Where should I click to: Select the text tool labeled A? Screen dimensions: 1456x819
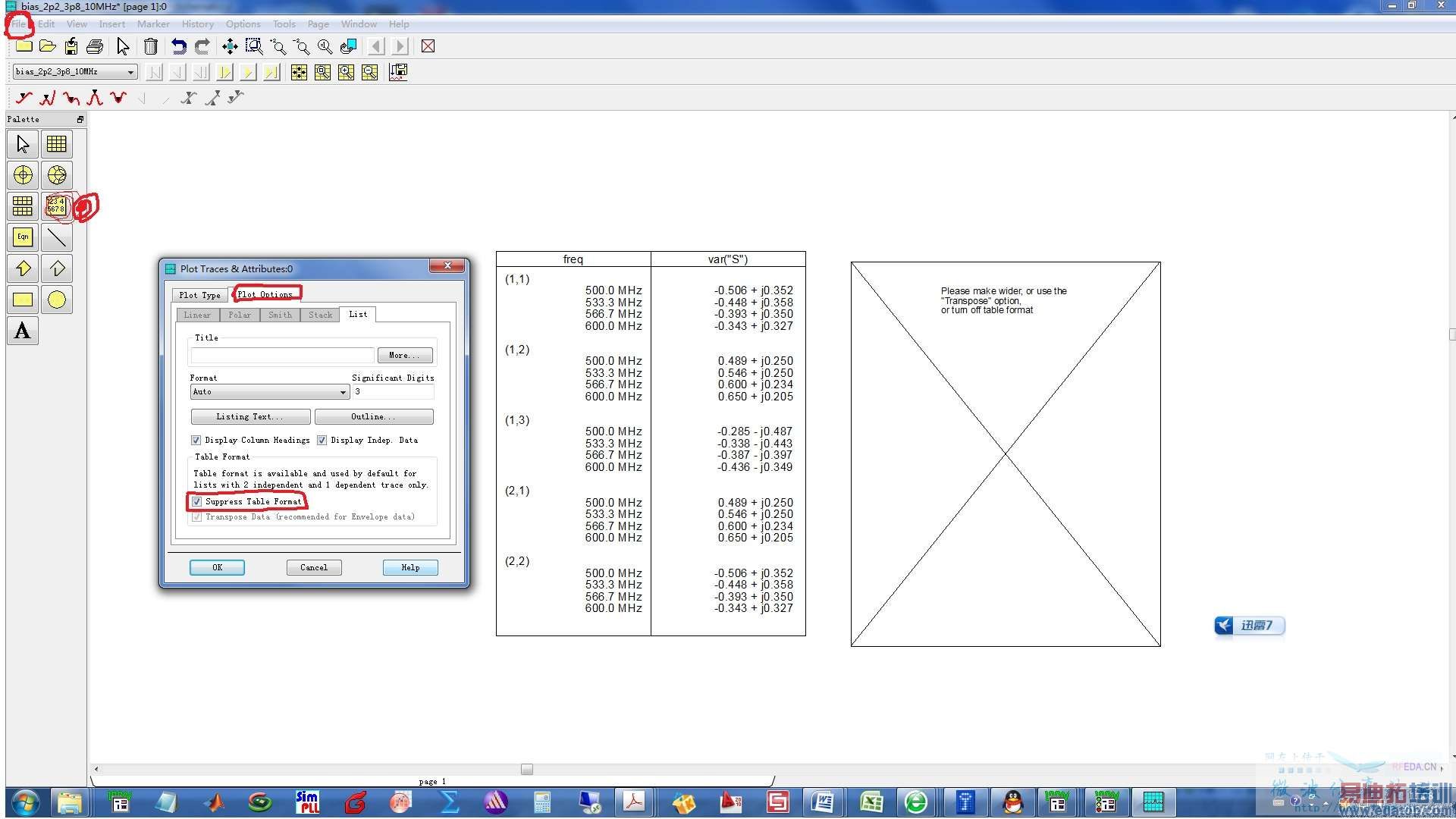pyautogui.click(x=23, y=331)
